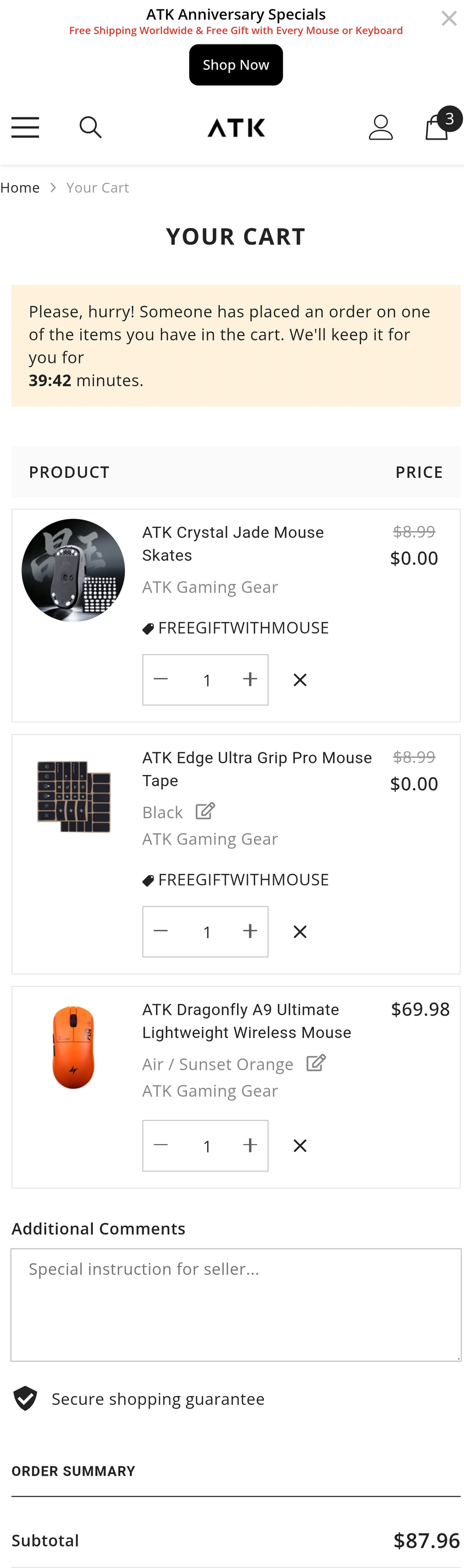Click the special instruction comments field
The height and width of the screenshot is (1568, 464).
coord(236,1305)
